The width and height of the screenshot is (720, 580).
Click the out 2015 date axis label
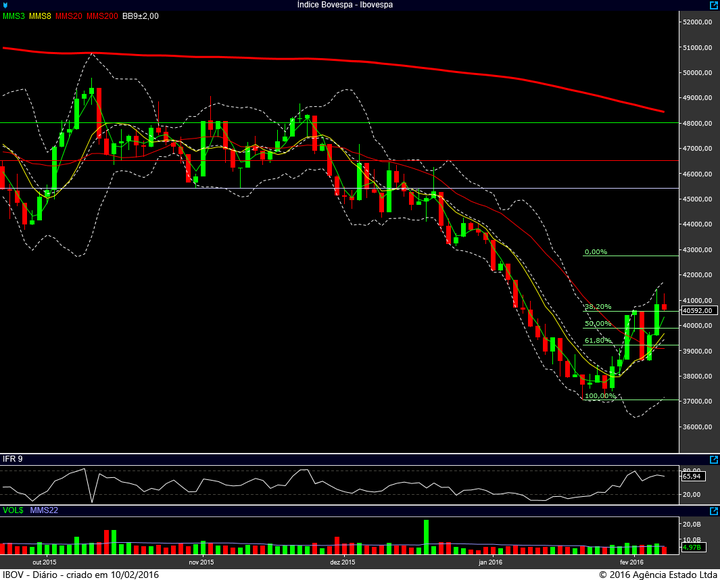coord(45,563)
